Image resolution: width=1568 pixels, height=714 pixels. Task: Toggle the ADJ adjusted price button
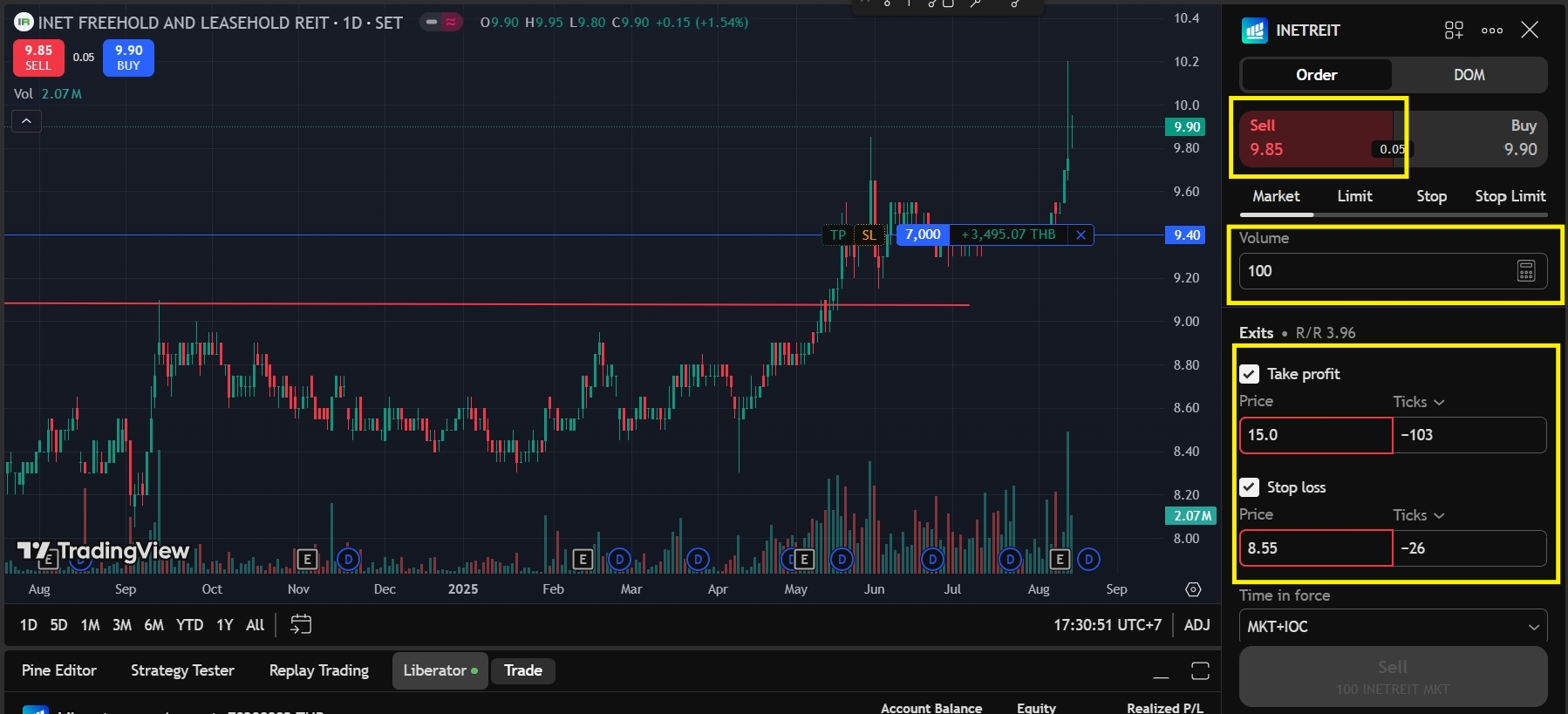click(1196, 625)
